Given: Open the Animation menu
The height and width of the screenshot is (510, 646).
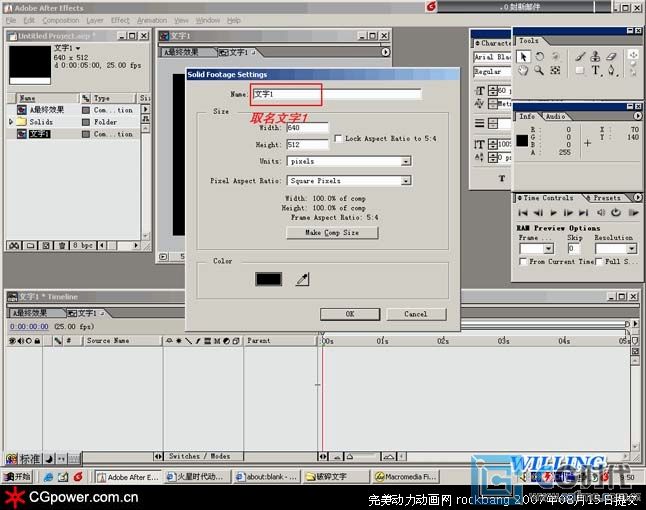Looking at the screenshot, I should (152, 20).
